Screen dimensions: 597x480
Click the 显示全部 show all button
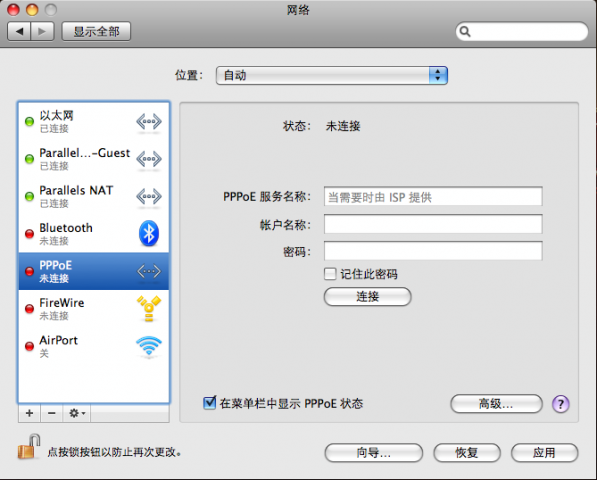[x=96, y=31]
